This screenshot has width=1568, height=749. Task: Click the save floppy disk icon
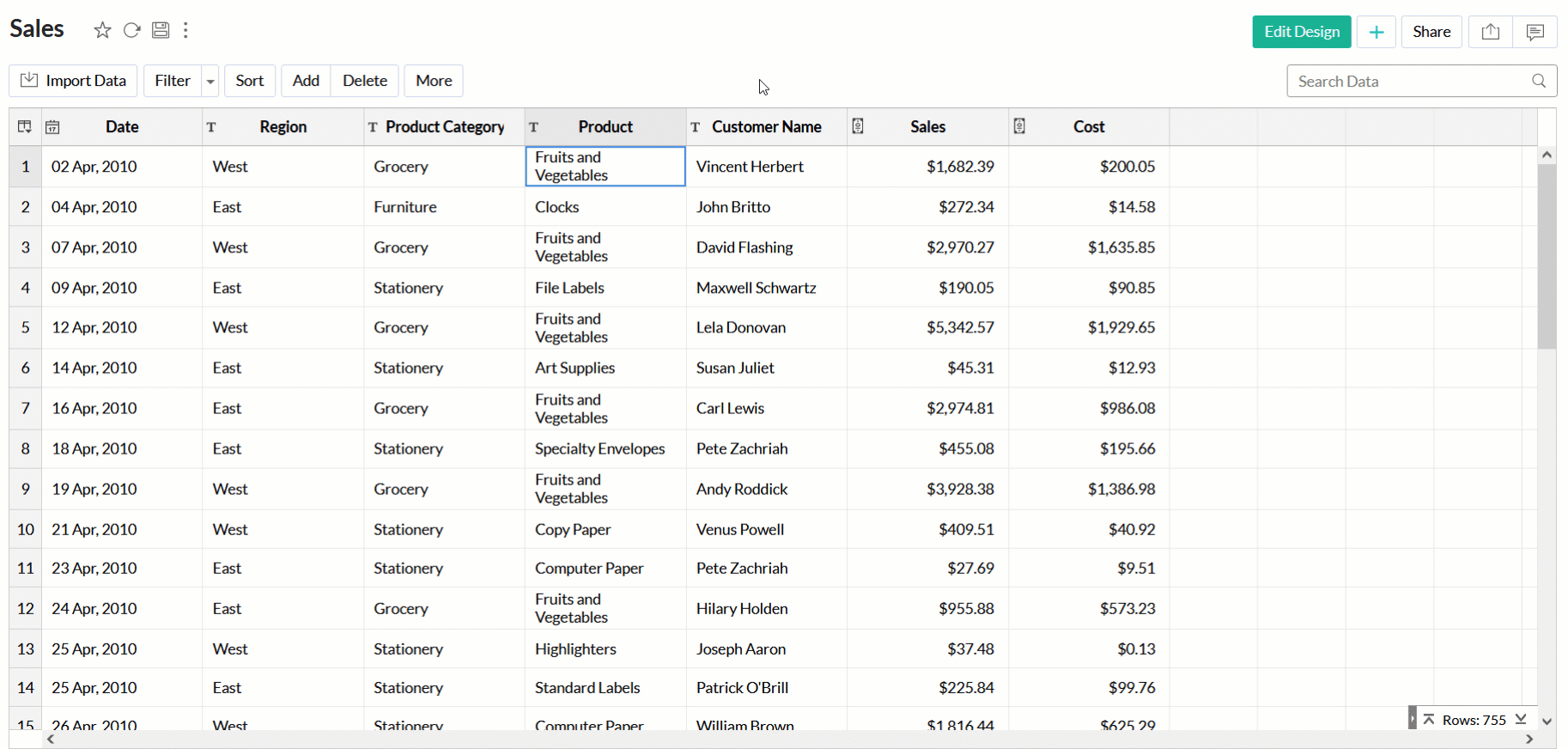(161, 31)
